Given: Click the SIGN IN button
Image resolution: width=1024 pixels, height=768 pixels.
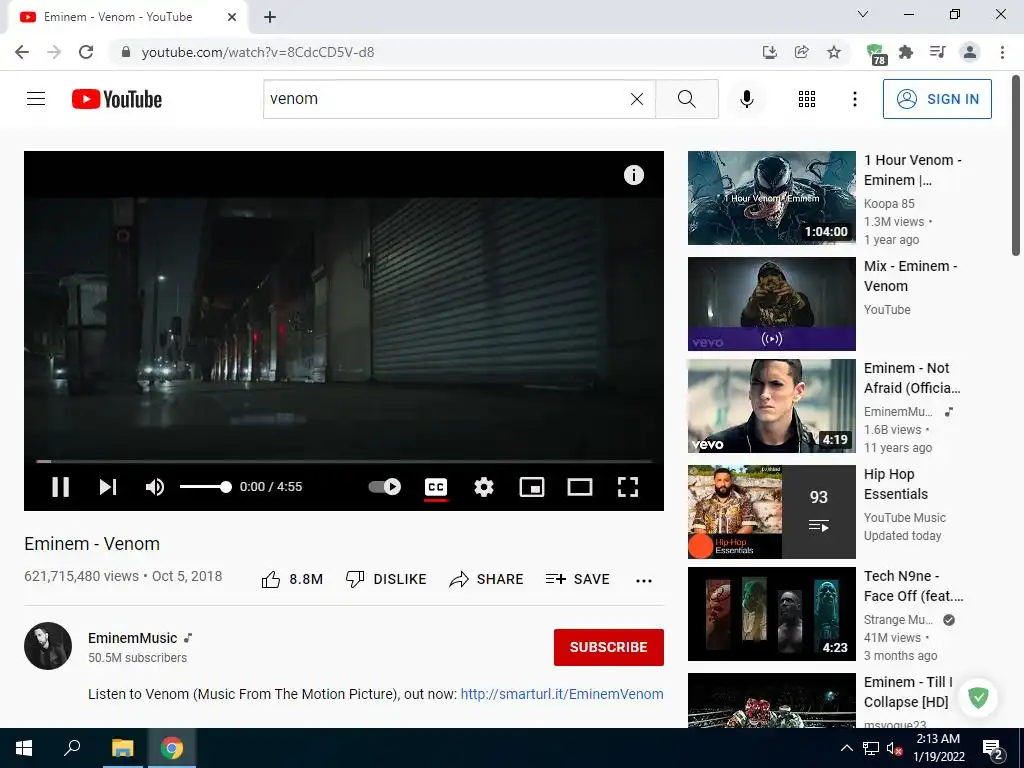Looking at the screenshot, I should click(x=936, y=99).
